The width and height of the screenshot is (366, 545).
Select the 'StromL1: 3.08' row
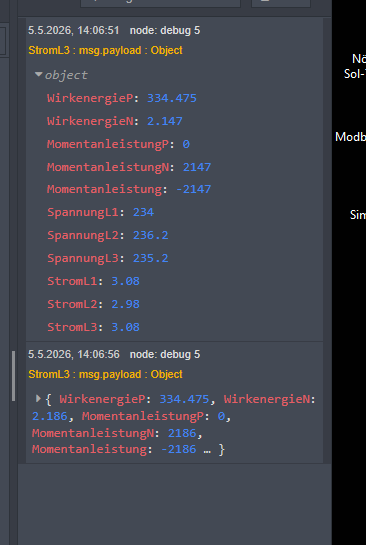point(93,281)
